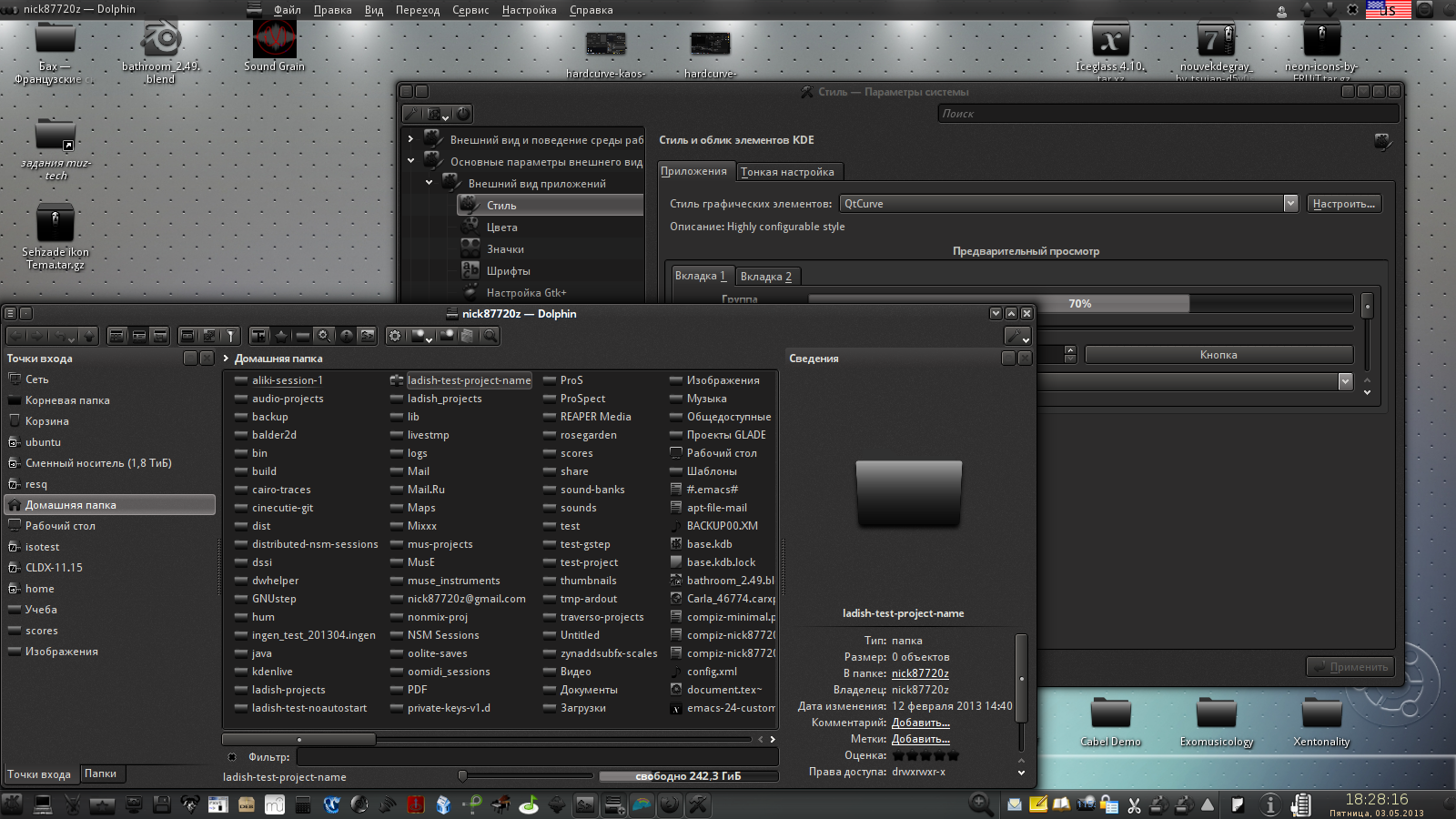Click the KDE application launcher in taskbar
The height and width of the screenshot is (819, 1456).
pyautogui.click(x=13, y=804)
